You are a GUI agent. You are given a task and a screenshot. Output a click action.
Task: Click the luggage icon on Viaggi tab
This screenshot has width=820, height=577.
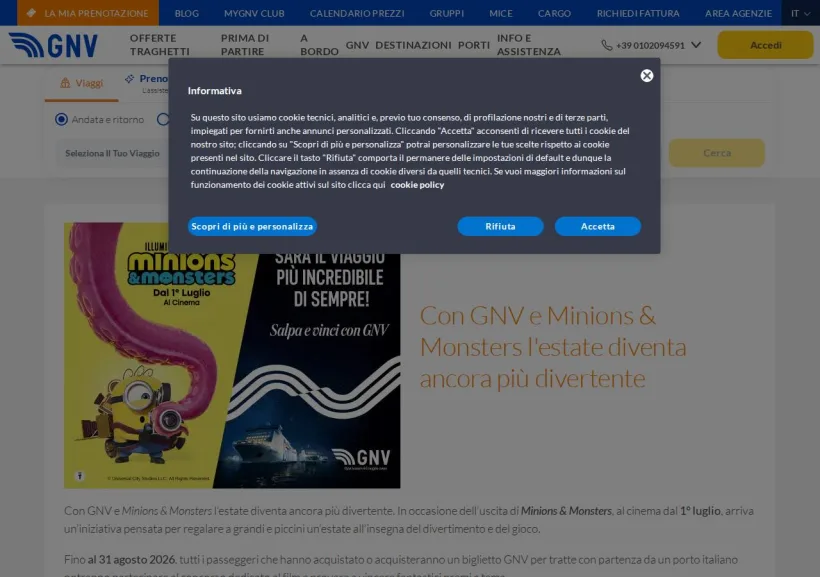coord(65,83)
